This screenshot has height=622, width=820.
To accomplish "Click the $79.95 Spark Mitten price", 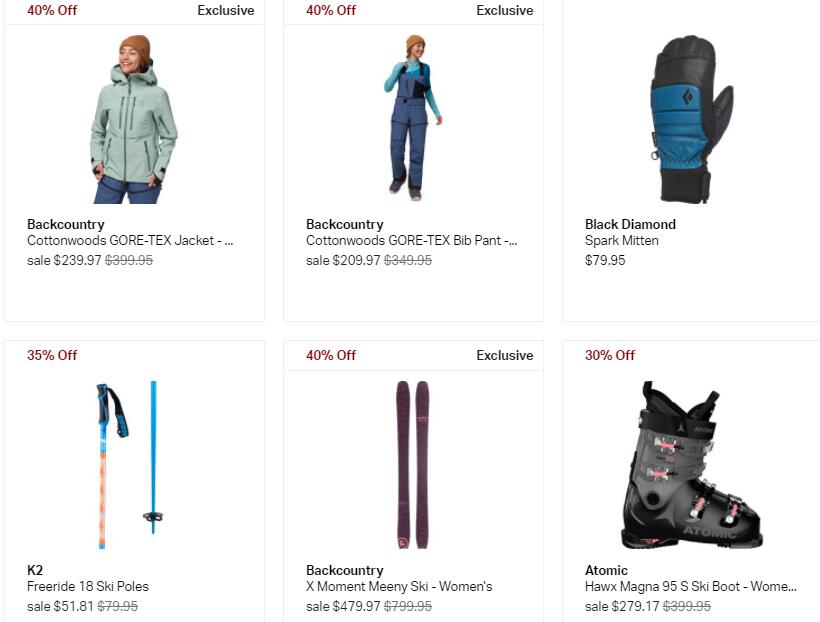I will point(605,261).
